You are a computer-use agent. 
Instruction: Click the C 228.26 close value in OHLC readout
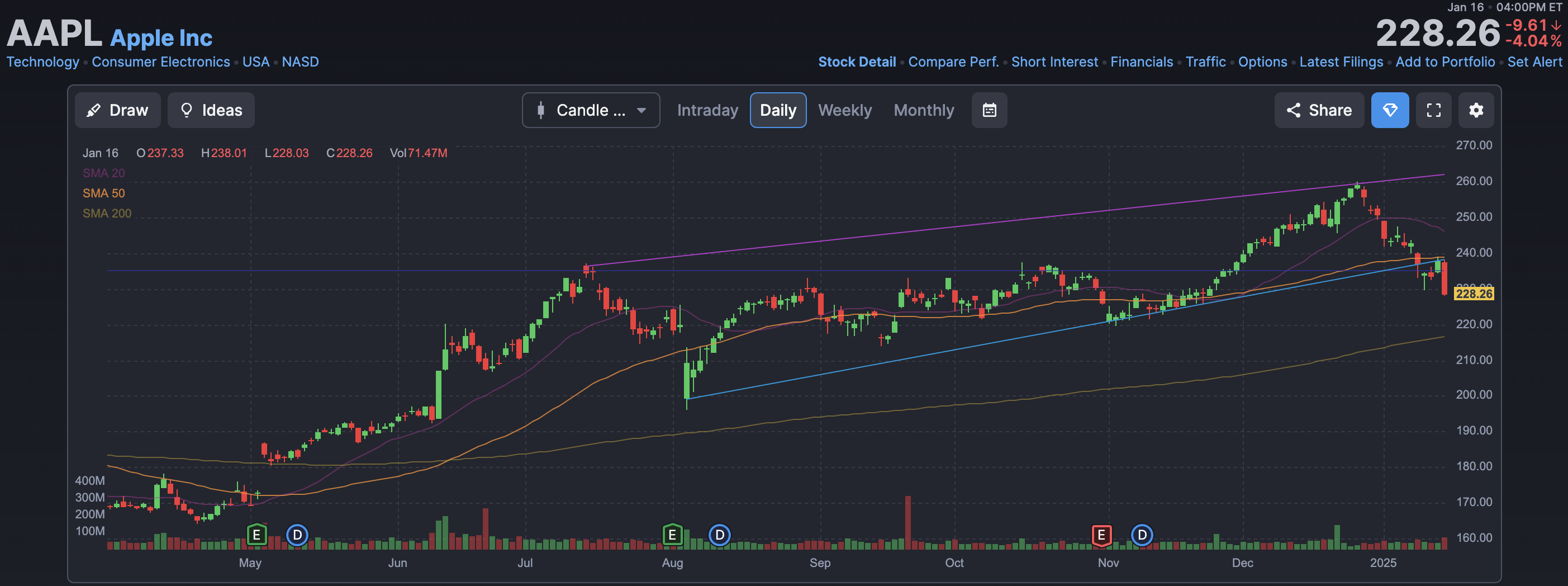(x=349, y=153)
